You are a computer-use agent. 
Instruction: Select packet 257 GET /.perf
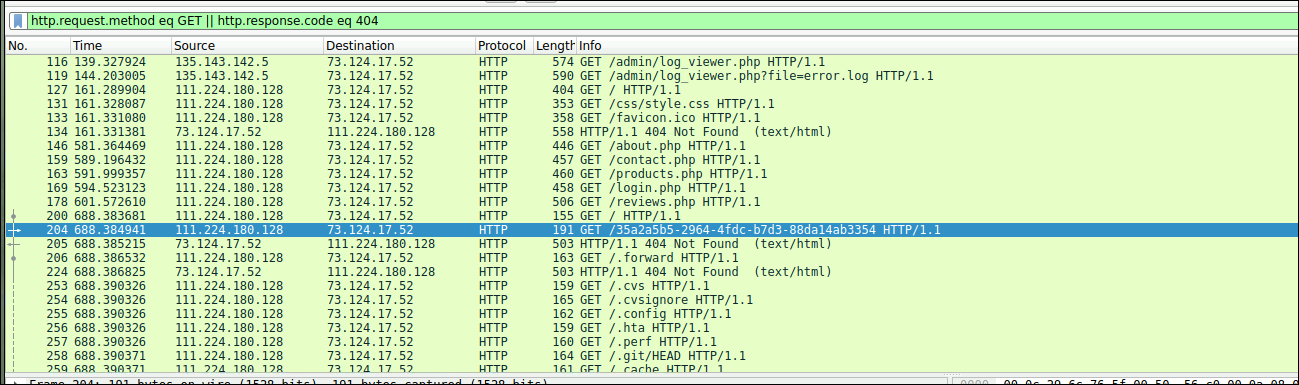(651, 342)
